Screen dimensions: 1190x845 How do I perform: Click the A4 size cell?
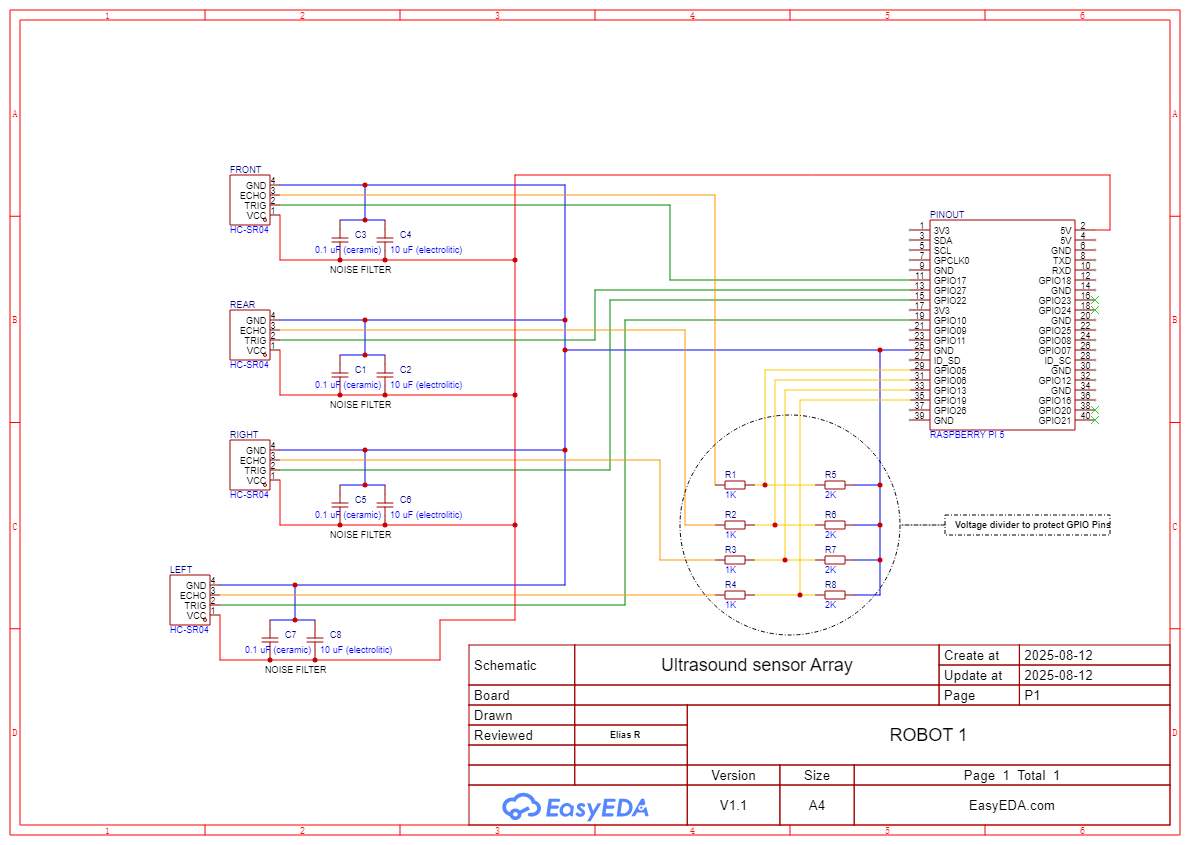point(816,805)
